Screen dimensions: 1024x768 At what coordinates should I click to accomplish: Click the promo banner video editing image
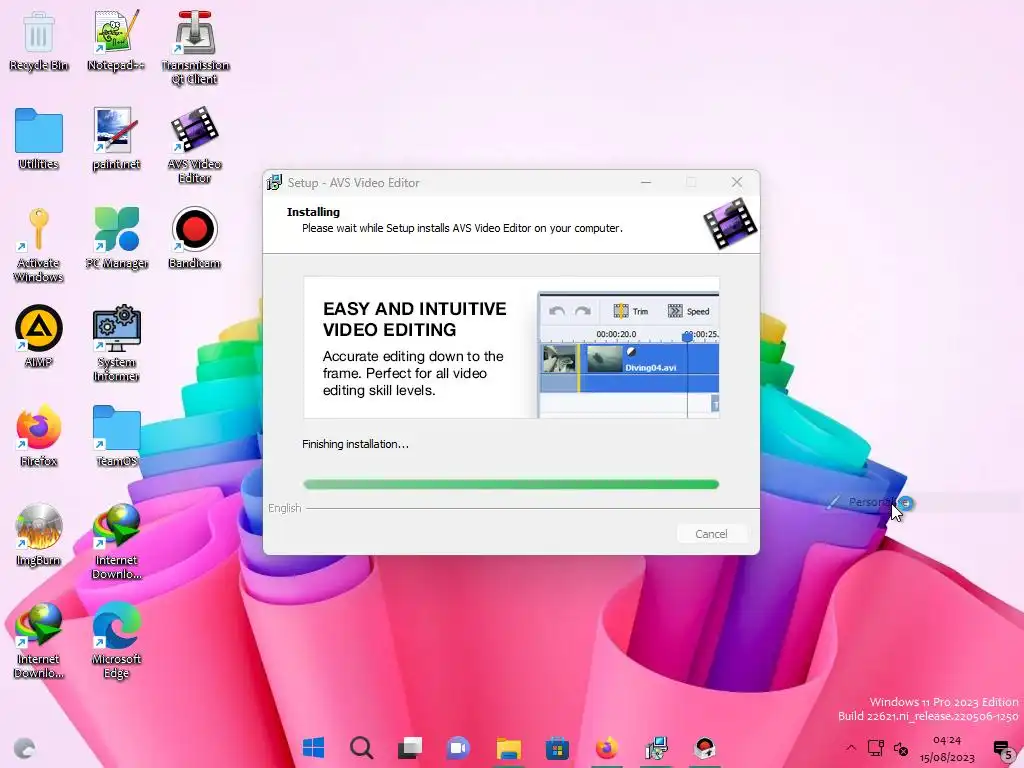(x=511, y=347)
